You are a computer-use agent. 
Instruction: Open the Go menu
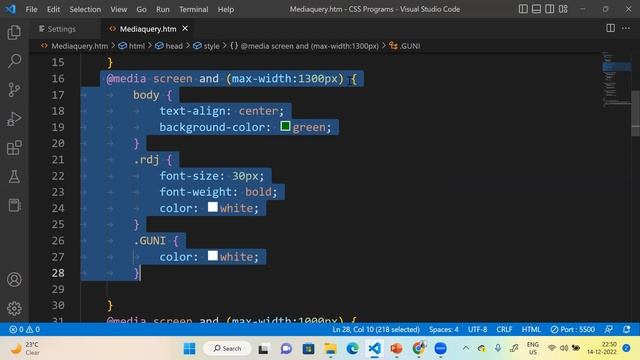(141, 9)
